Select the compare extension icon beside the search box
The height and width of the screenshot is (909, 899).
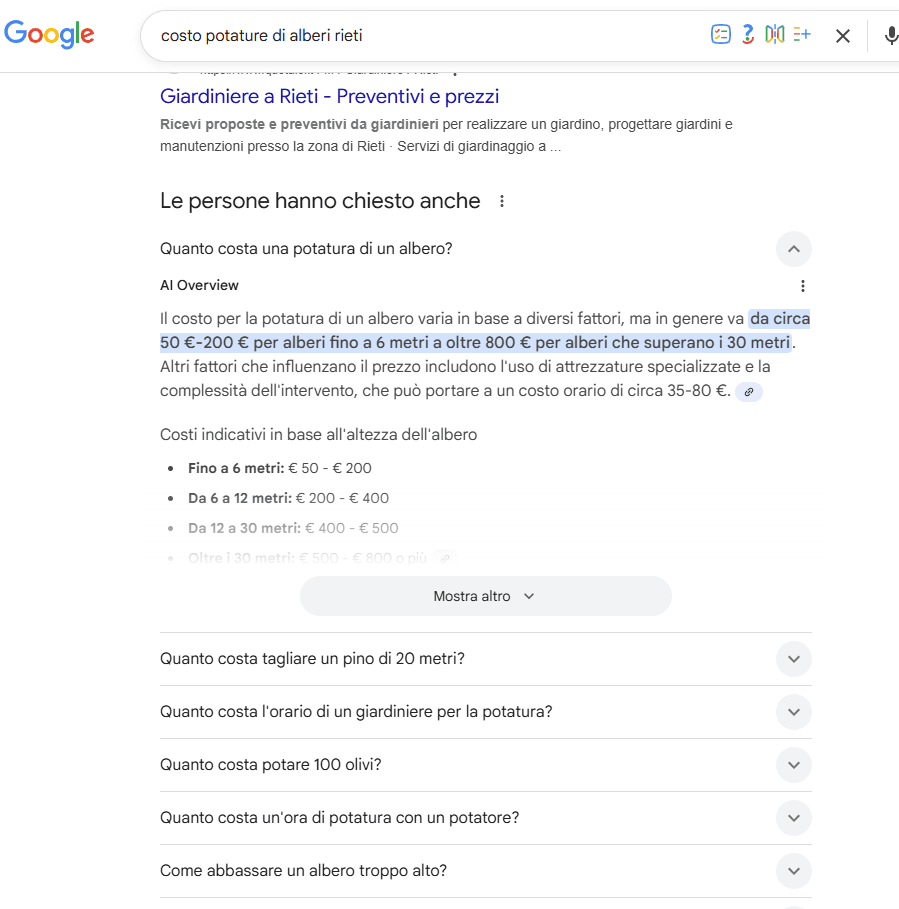(x=774, y=34)
